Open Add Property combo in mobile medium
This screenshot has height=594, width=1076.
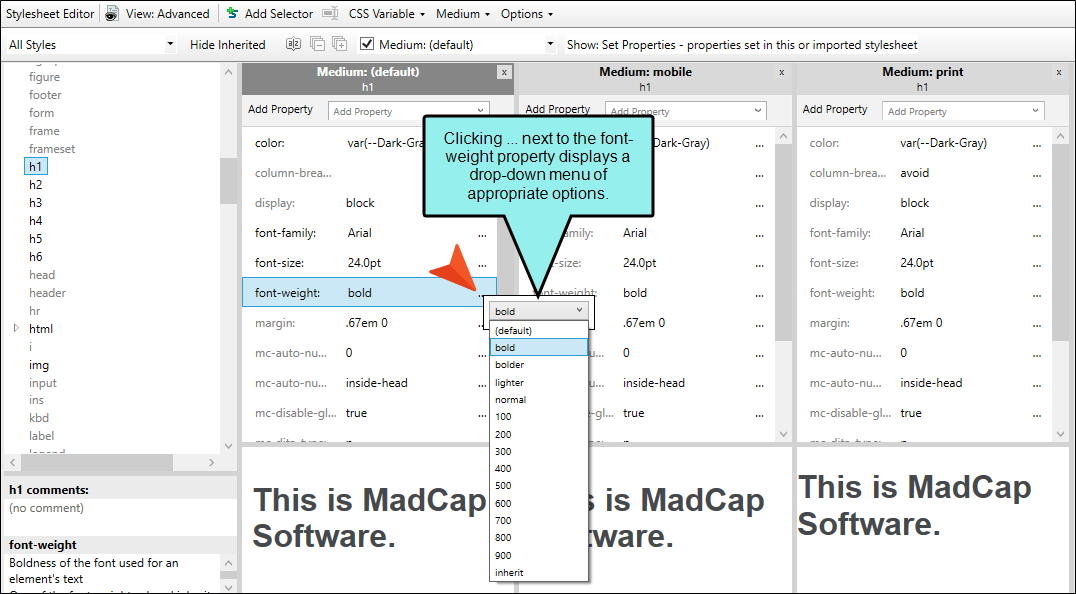tap(686, 111)
